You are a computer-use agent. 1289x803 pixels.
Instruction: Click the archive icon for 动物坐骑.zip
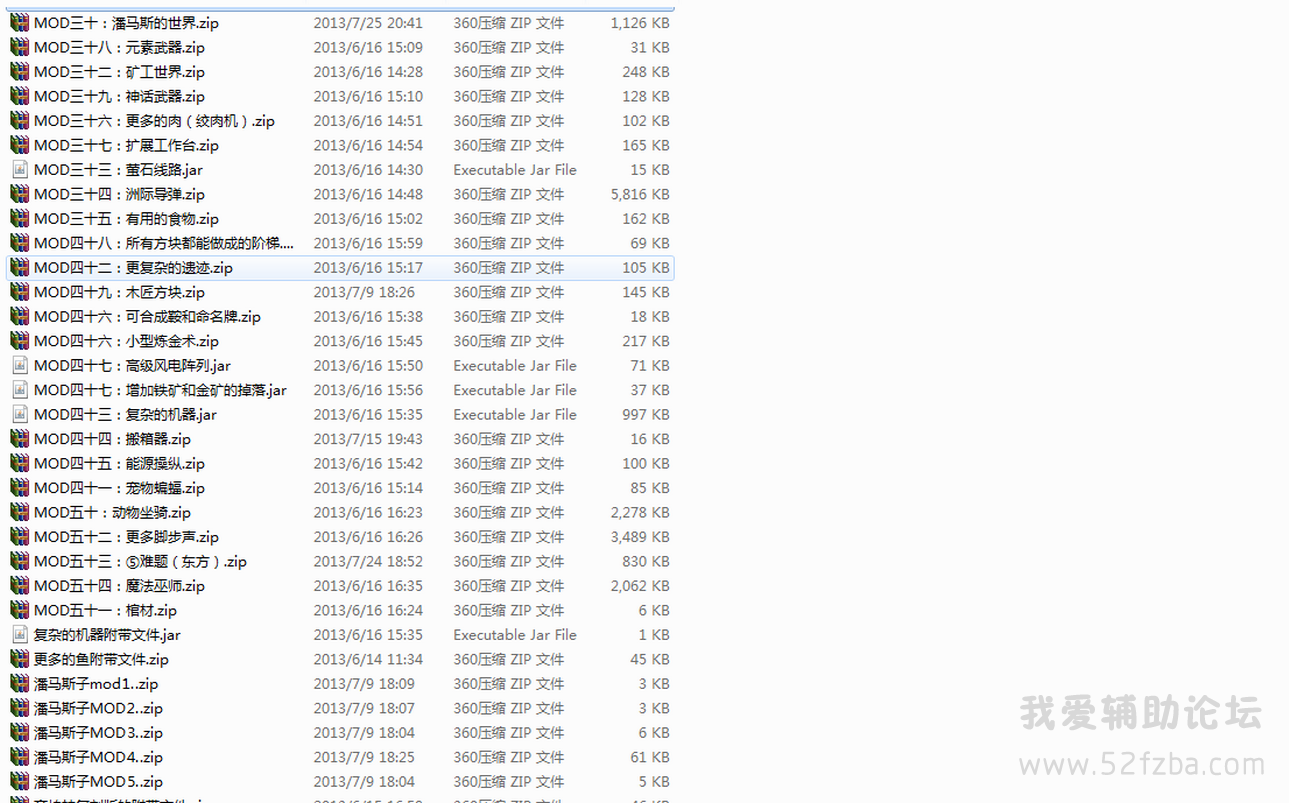19,512
